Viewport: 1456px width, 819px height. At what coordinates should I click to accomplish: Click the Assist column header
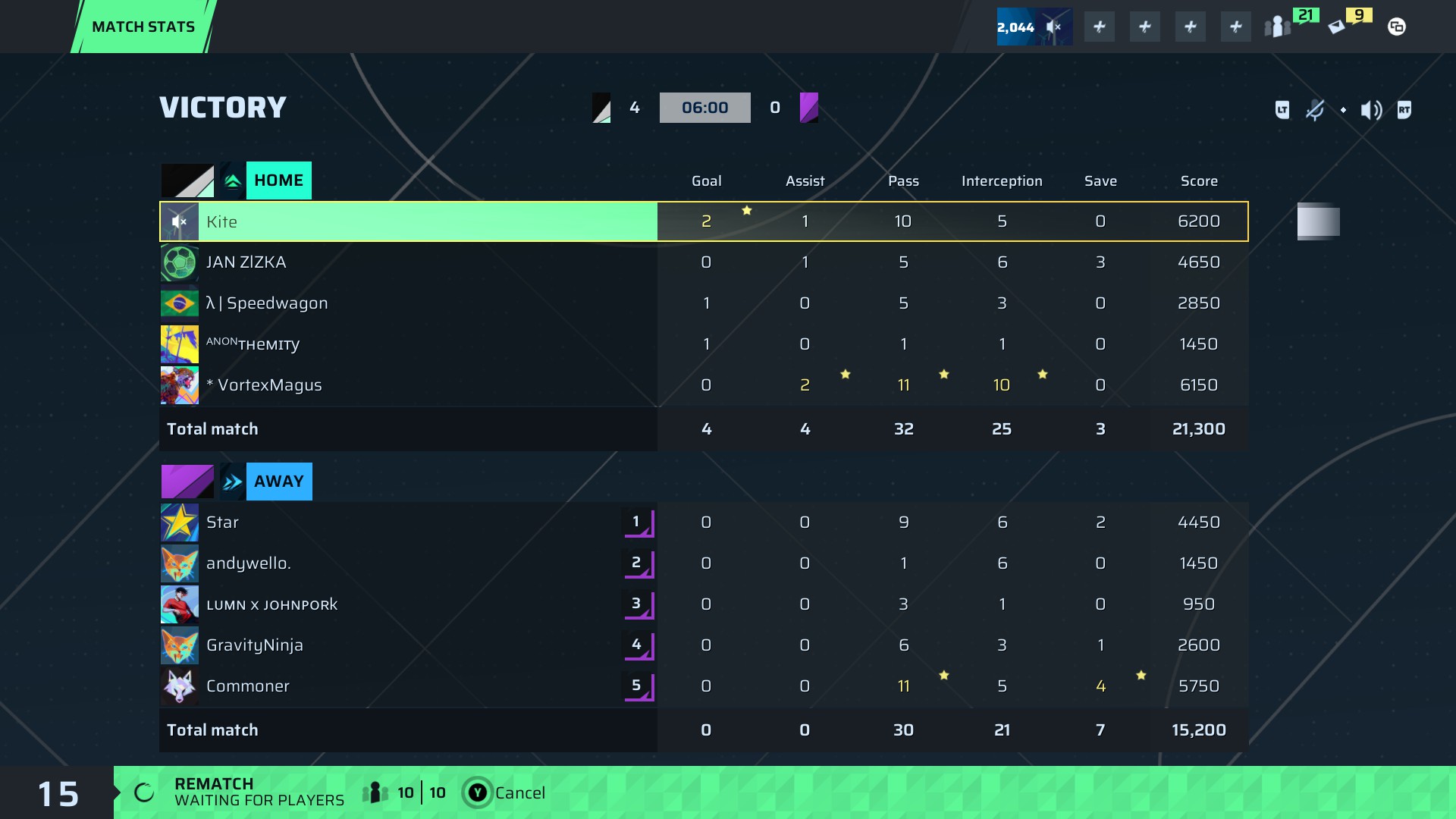click(x=805, y=181)
